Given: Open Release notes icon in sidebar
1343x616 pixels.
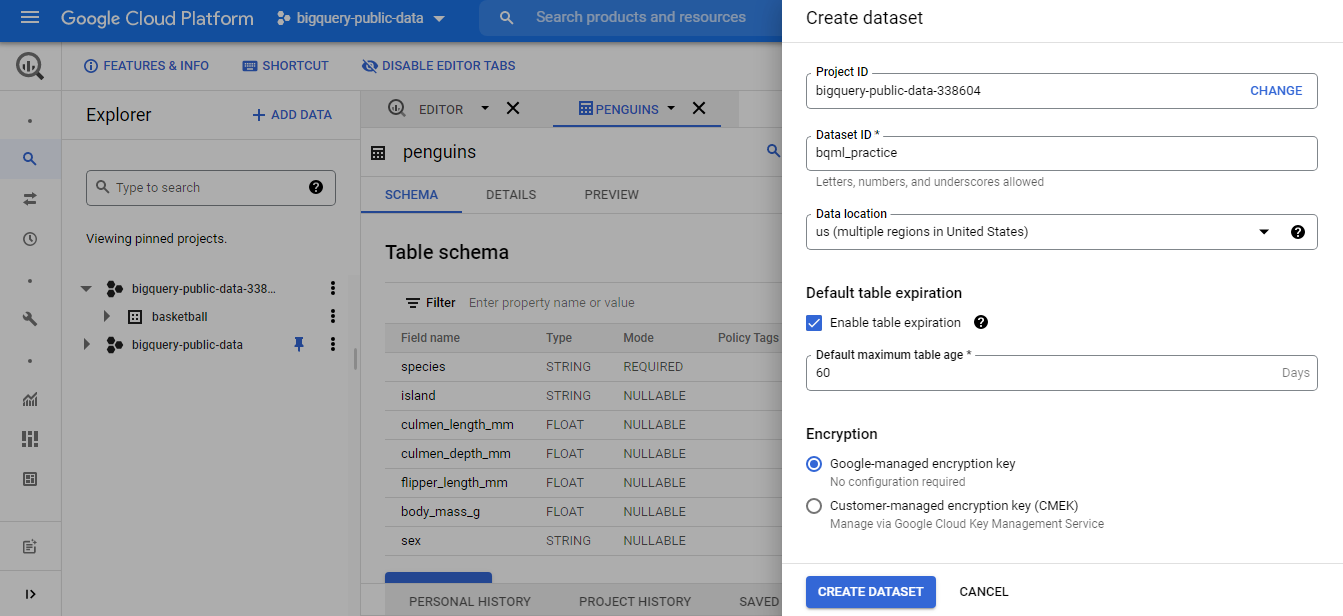Looking at the screenshot, I should (30, 547).
